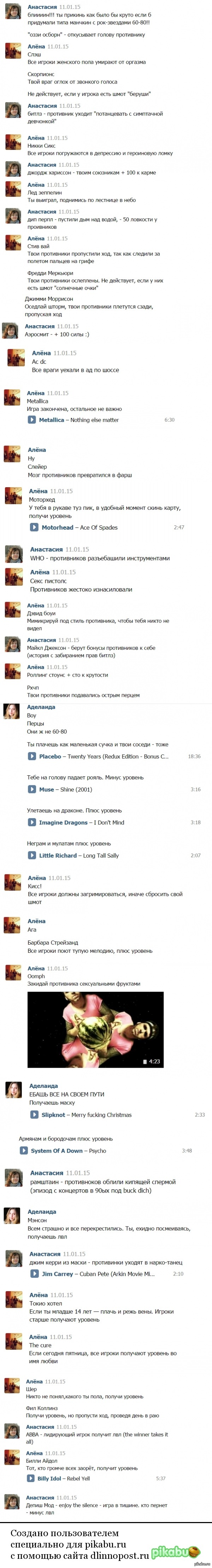Play Motorhead – Ace Of Spades audio
The image size is (212, 1568).
coord(35,528)
